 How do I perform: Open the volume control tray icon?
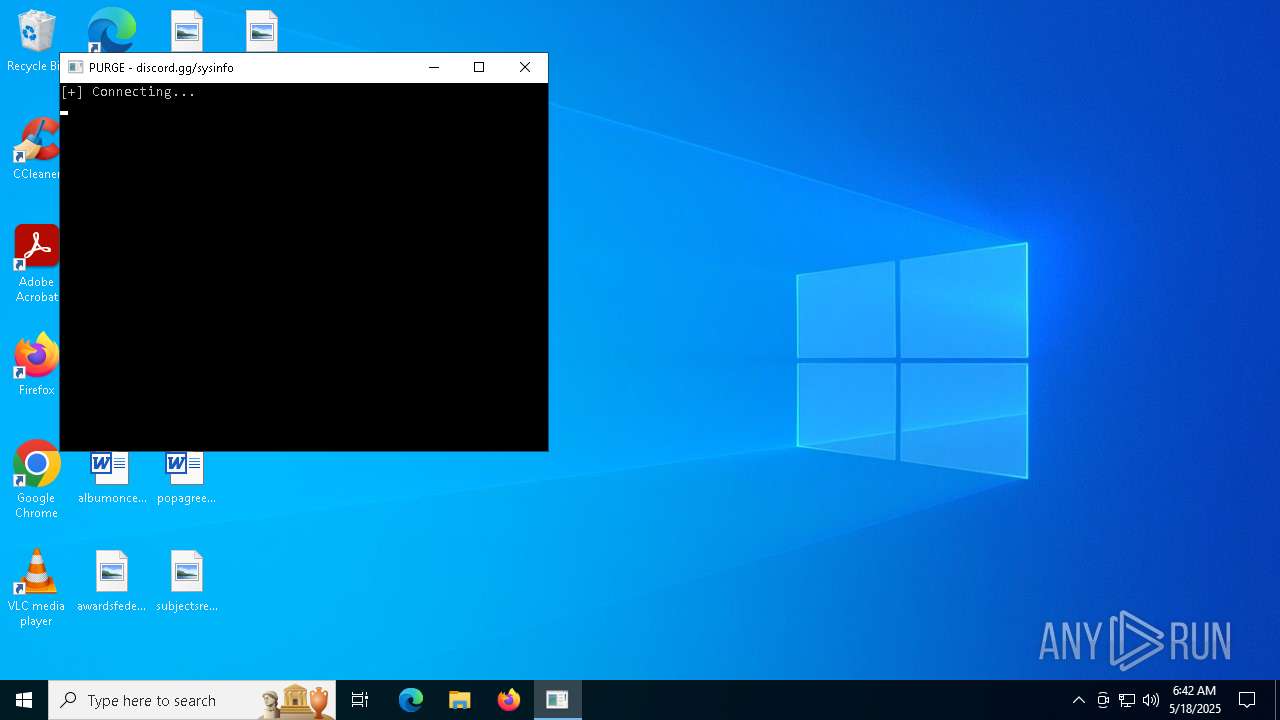pyautogui.click(x=1151, y=700)
